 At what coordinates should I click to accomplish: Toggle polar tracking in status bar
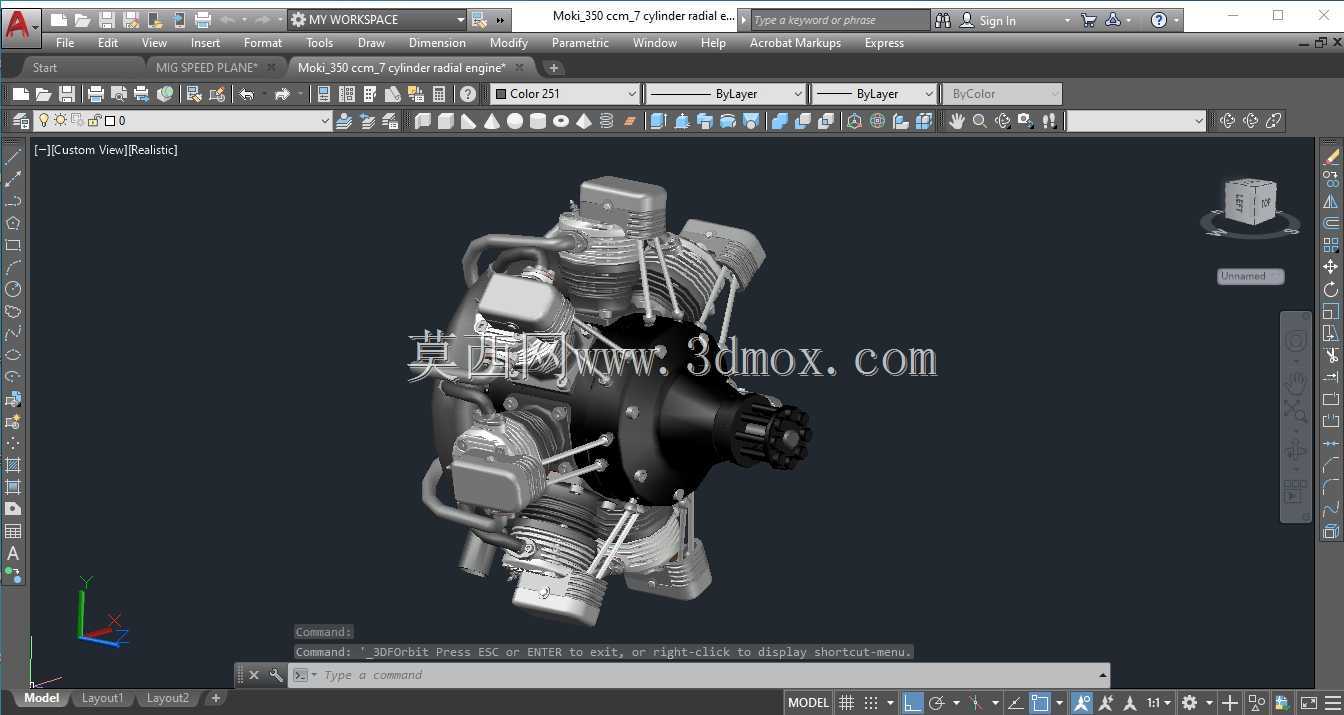[937, 703]
